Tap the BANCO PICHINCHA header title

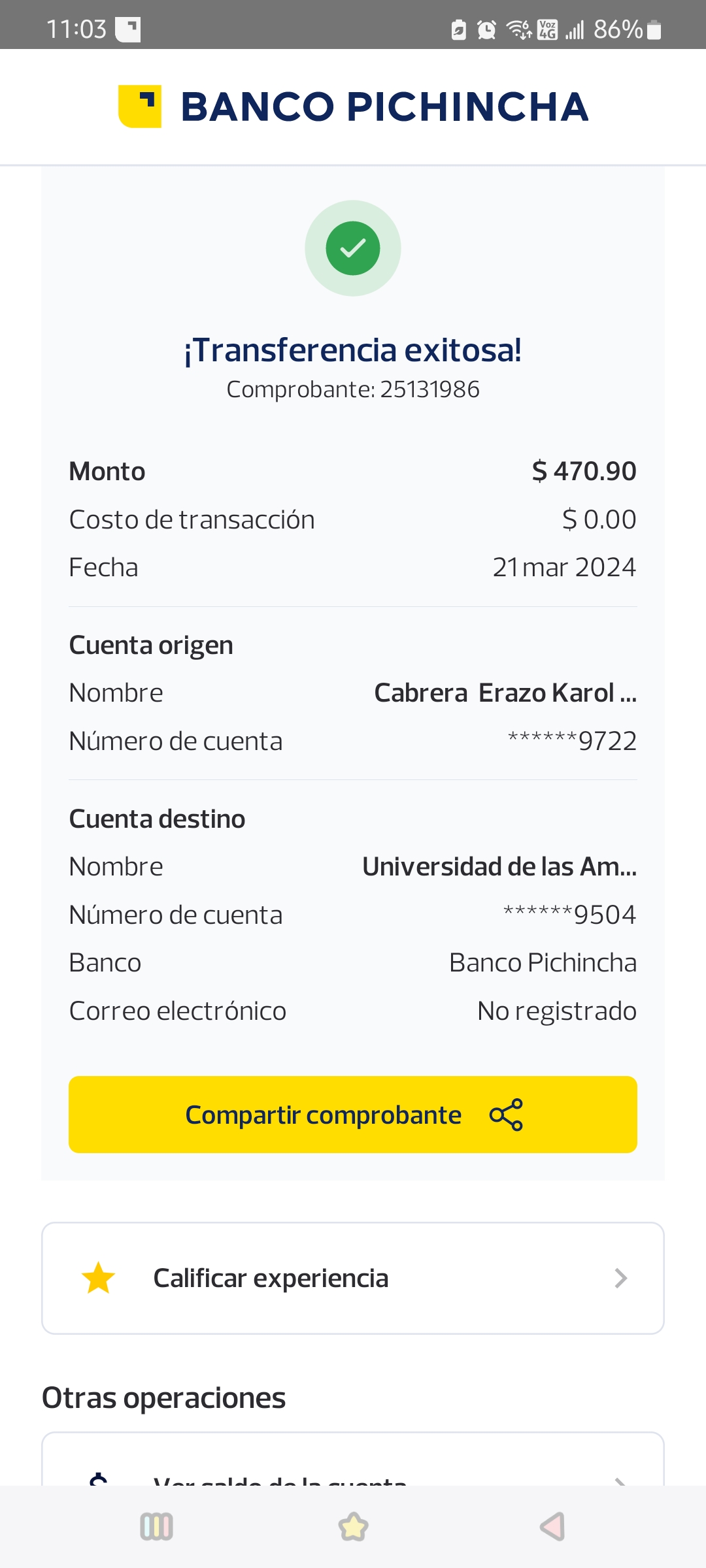tap(384, 106)
